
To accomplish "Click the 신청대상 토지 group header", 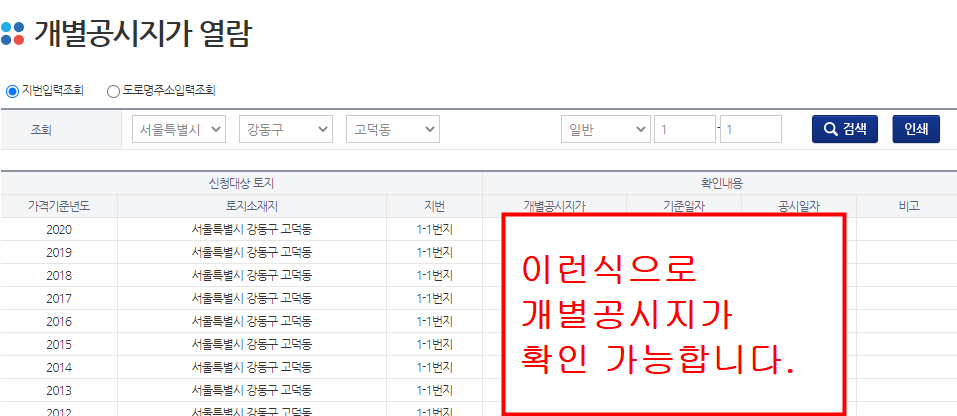I will click(x=242, y=183).
